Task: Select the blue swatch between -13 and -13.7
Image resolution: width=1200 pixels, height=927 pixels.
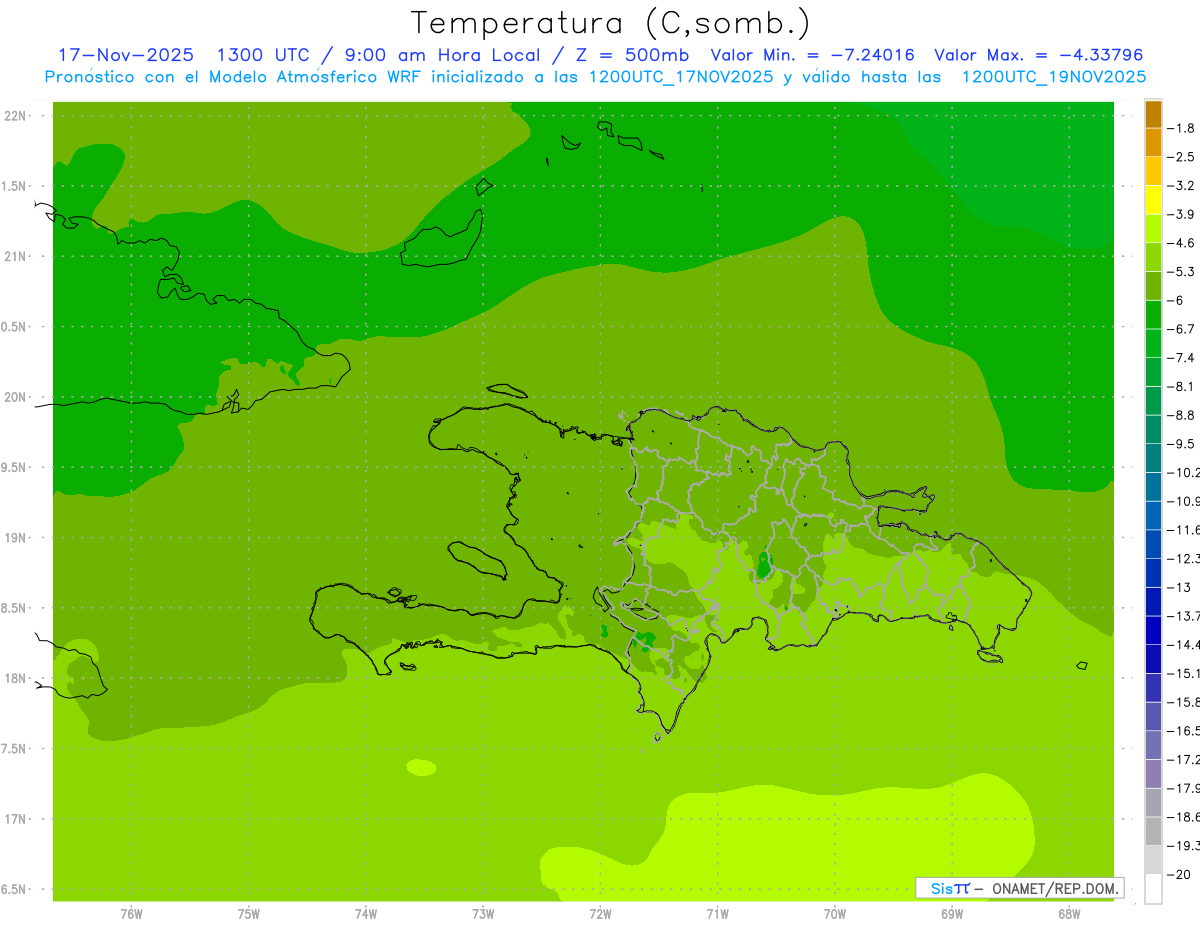Action: [1153, 601]
